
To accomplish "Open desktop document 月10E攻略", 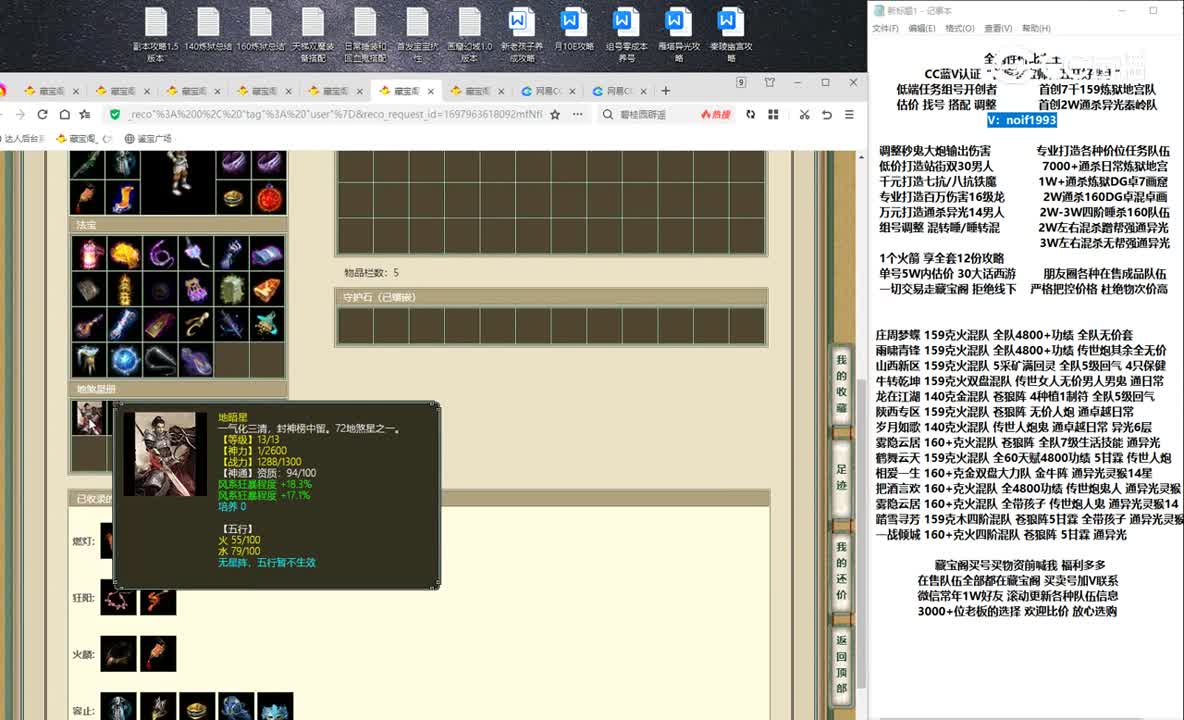I will [x=573, y=30].
